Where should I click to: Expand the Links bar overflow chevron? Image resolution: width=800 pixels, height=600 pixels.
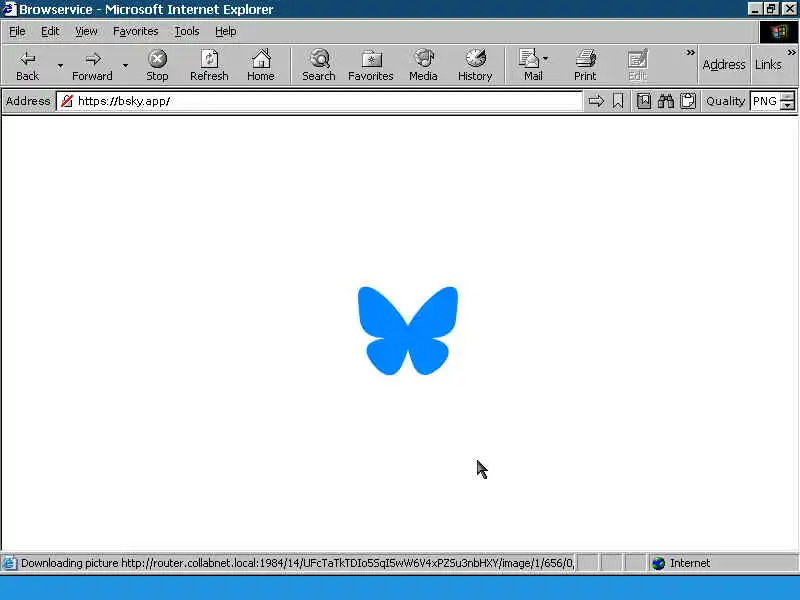[x=791, y=53]
